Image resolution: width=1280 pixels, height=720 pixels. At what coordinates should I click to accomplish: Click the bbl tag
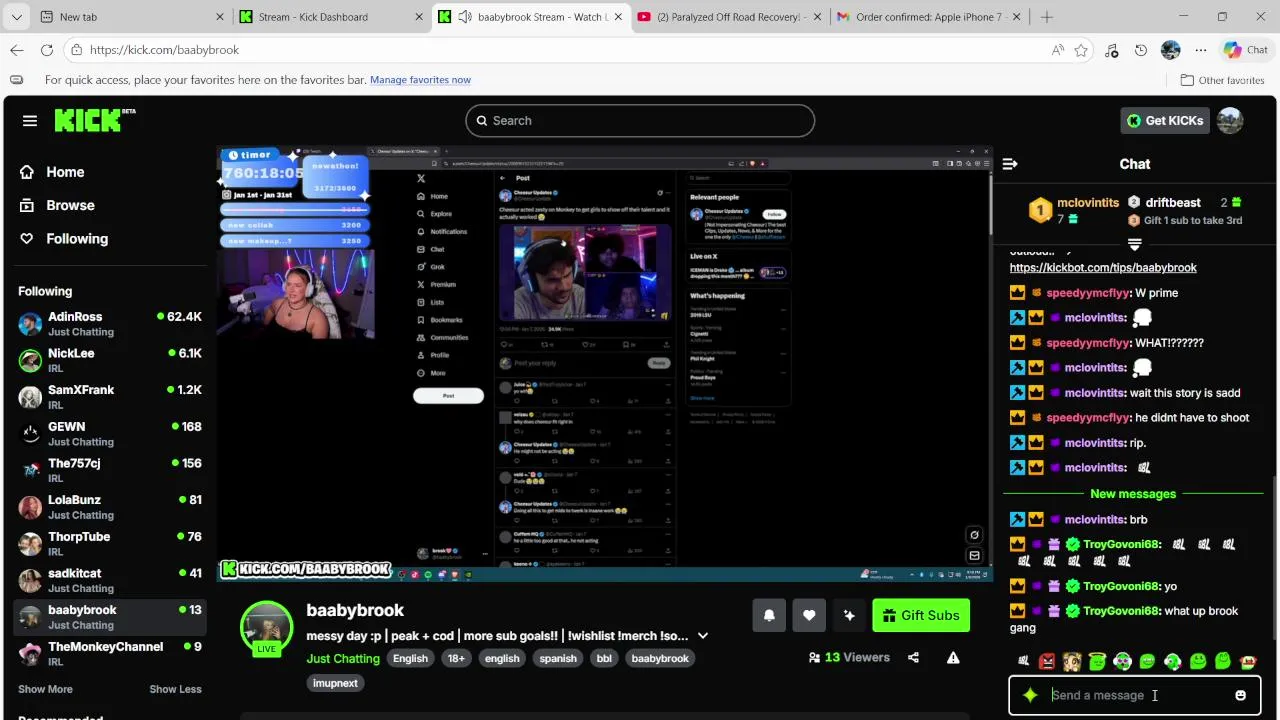[604, 658]
